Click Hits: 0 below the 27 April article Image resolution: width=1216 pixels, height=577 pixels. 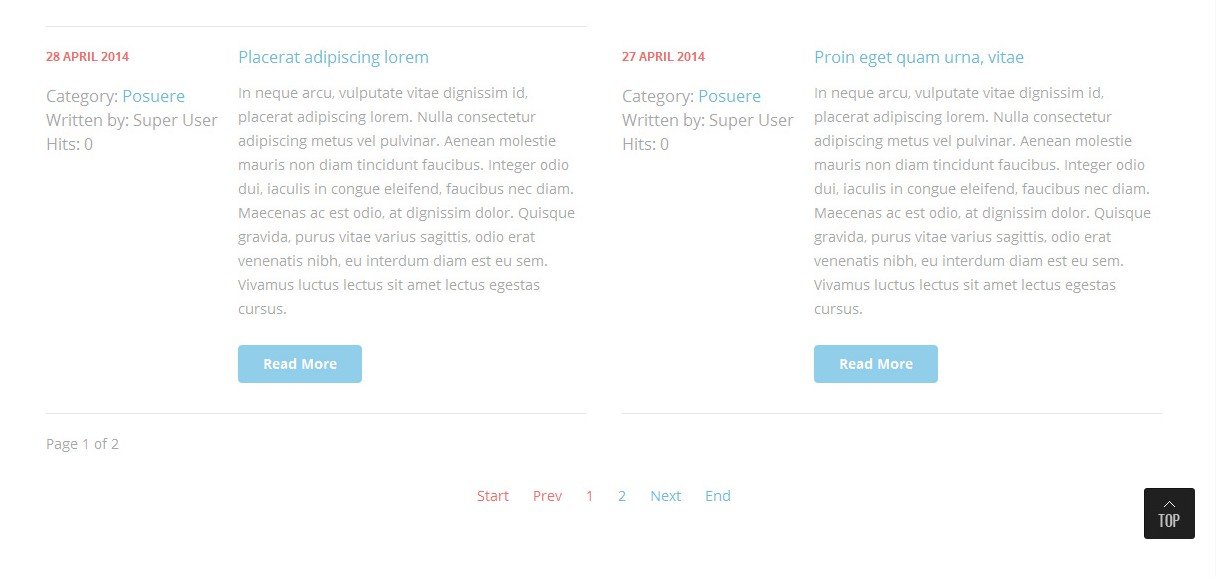[x=645, y=144]
